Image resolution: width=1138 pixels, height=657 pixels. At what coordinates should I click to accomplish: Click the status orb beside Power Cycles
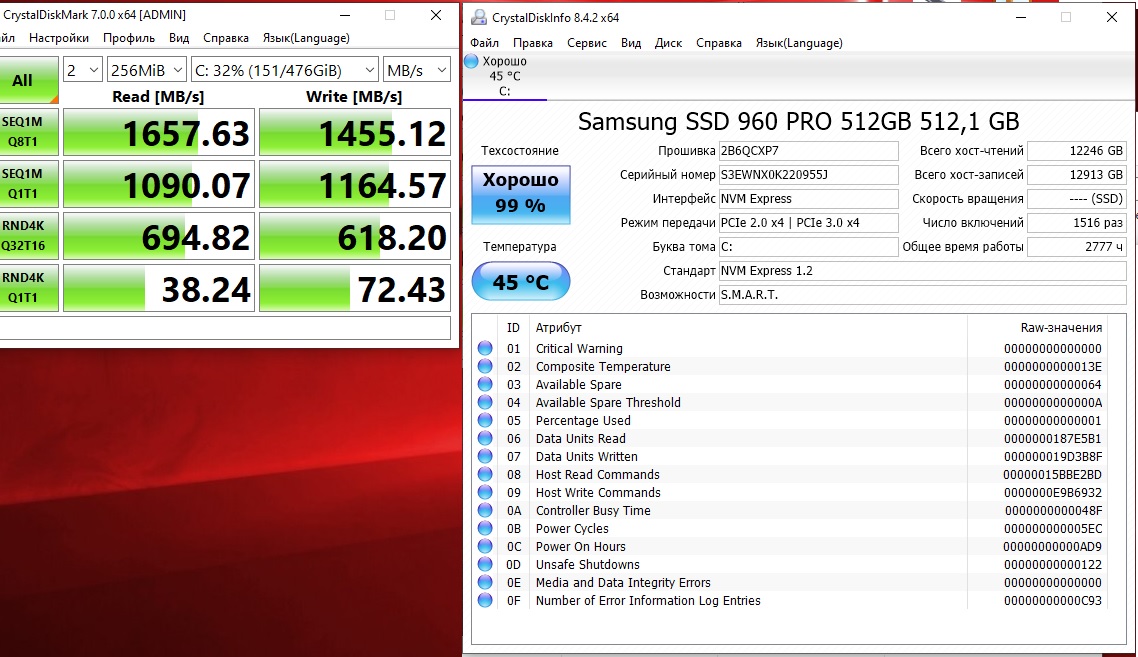coord(485,529)
